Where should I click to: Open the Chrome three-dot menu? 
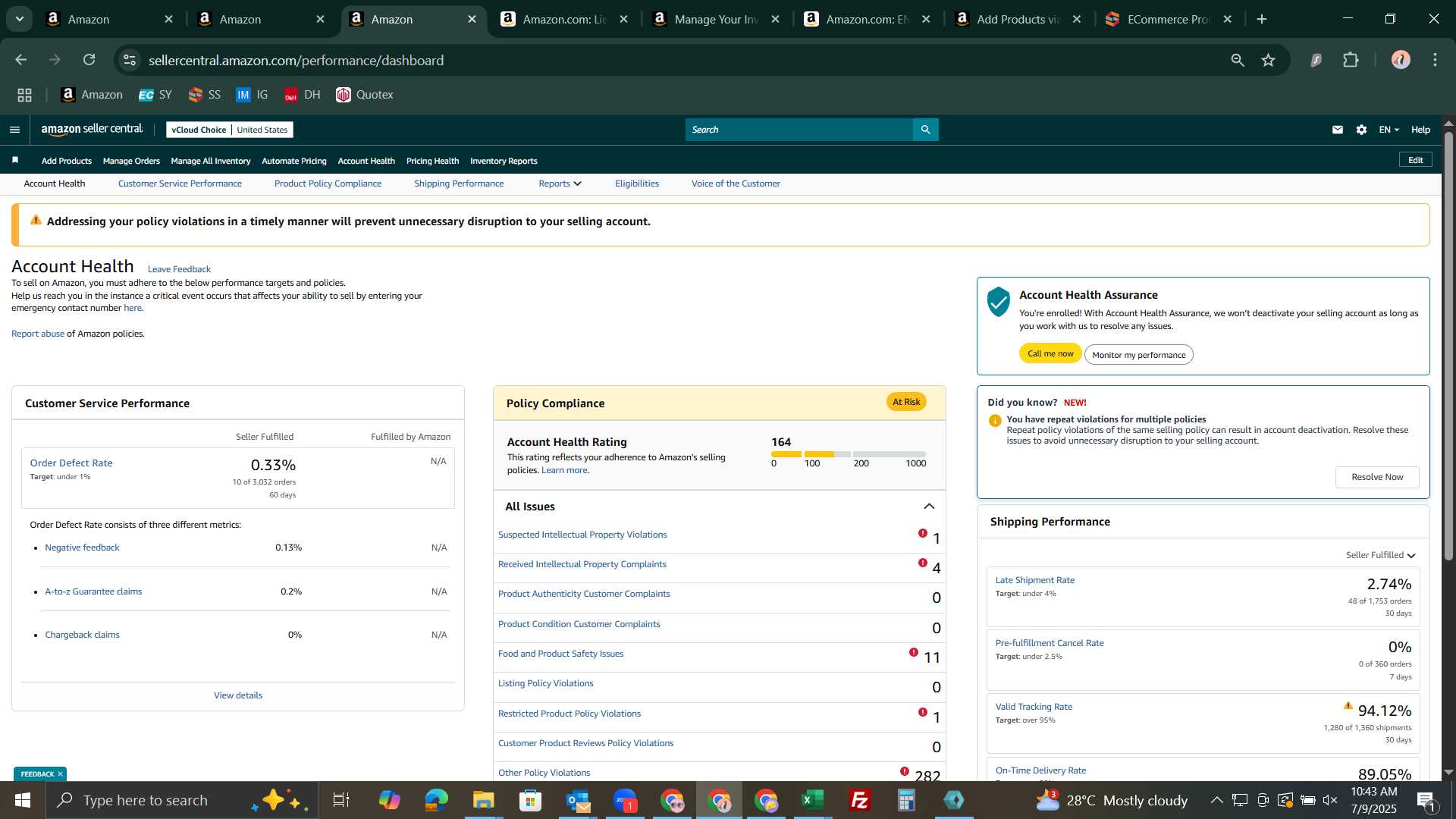point(1435,60)
